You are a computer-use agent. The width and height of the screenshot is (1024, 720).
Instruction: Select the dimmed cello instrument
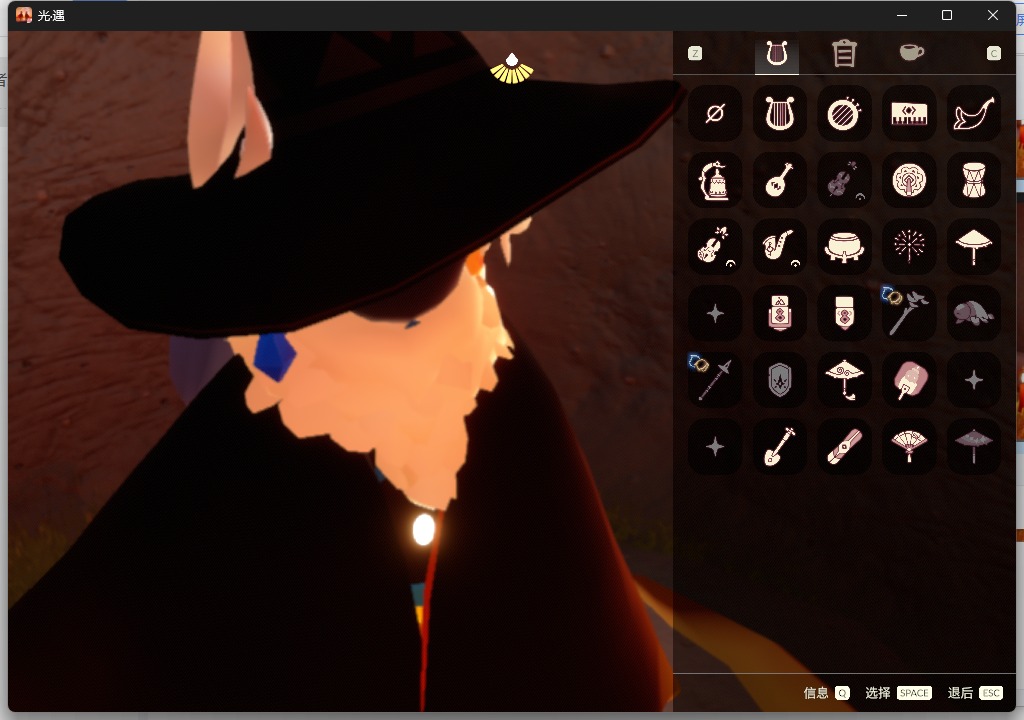point(844,180)
